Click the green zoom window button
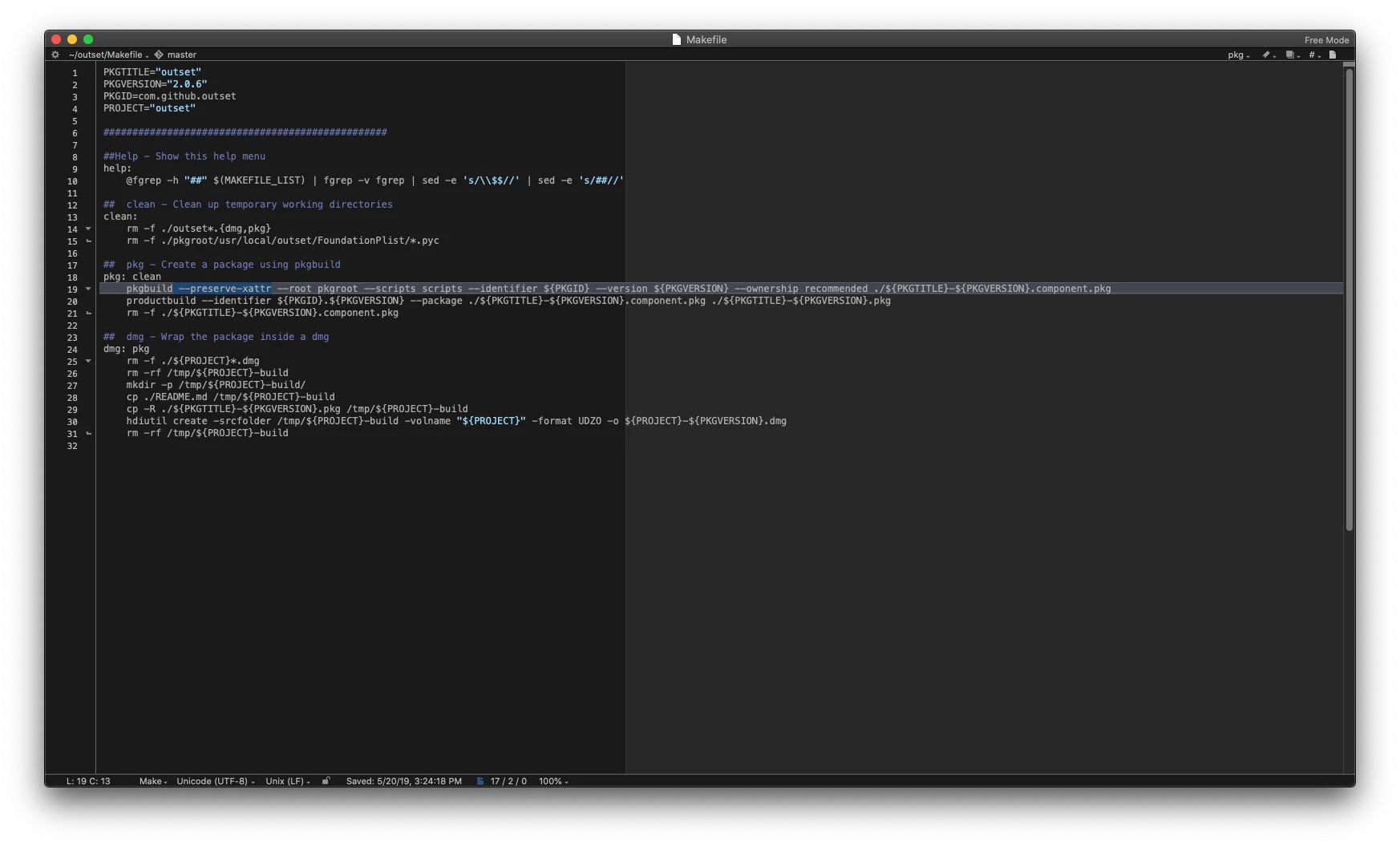This screenshot has width=1400, height=846. point(88,39)
